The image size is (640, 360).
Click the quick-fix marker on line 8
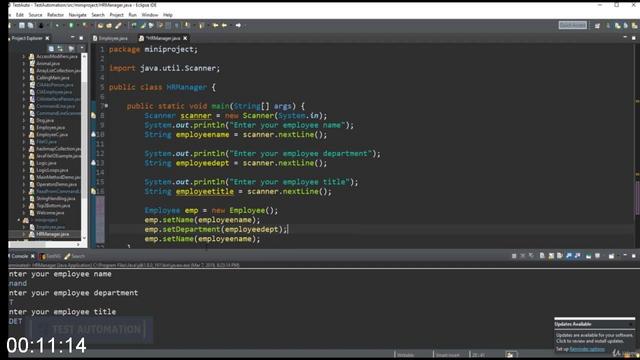[93, 116]
